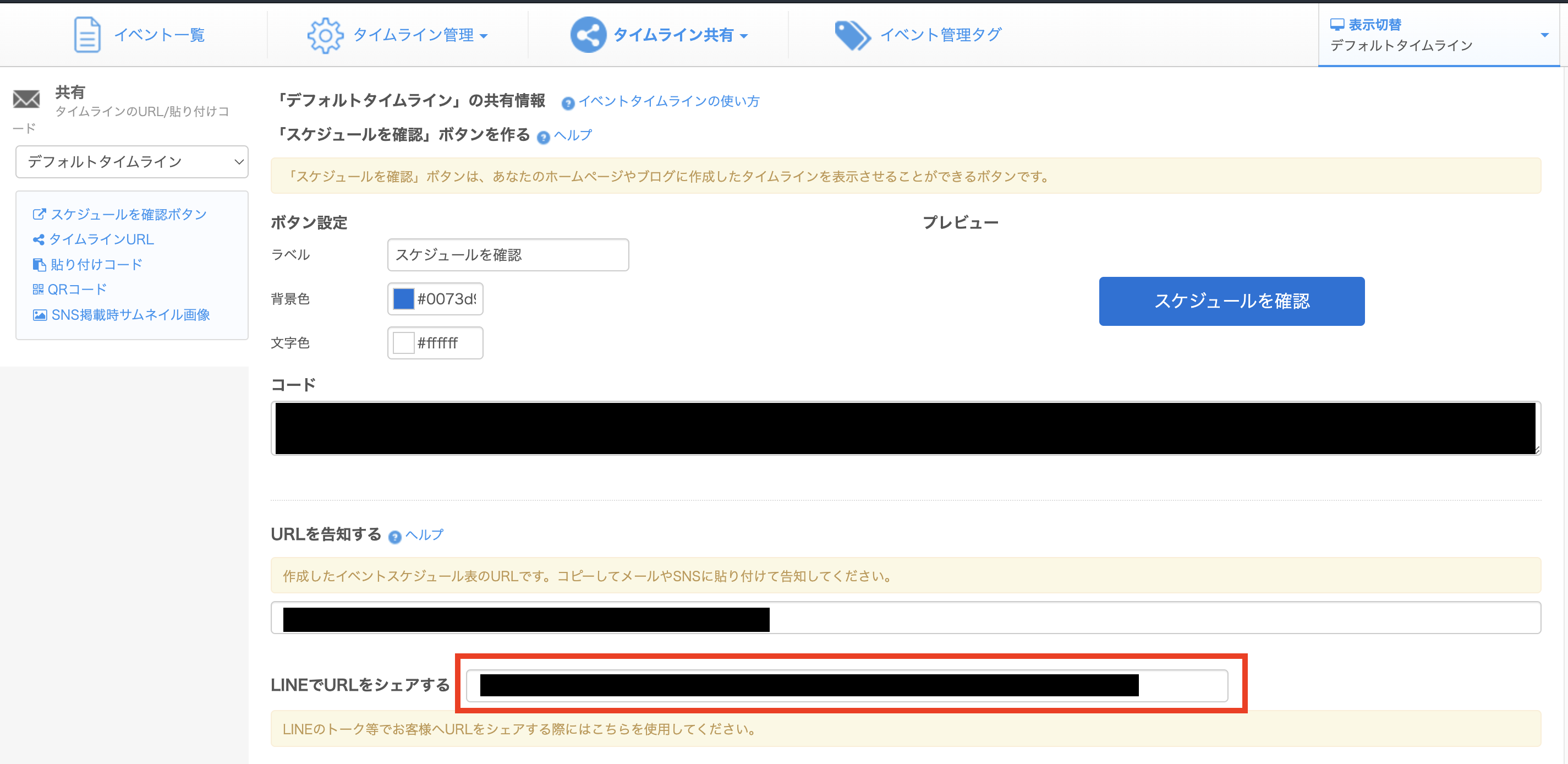Click the white 文字色 color swatch
Screen dimensions: 1568x764
tap(404, 343)
